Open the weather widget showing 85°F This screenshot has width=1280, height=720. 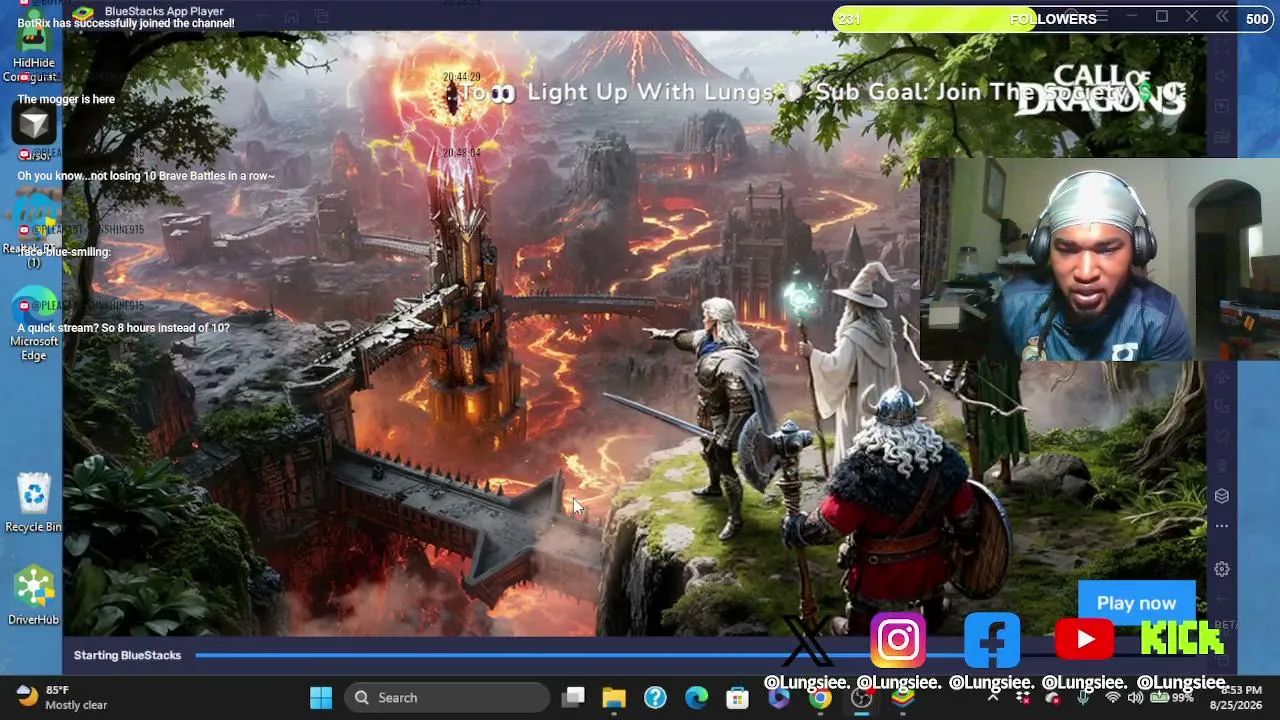click(x=62, y=697)
